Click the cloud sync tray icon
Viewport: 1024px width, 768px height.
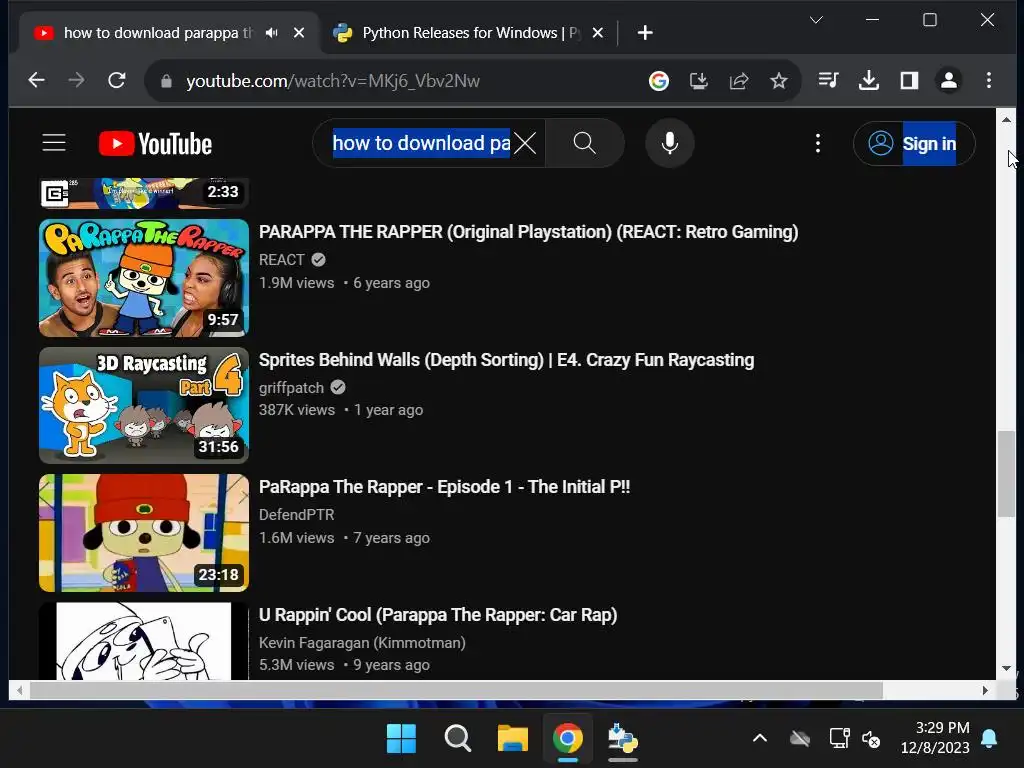click(x=799, y=739)
